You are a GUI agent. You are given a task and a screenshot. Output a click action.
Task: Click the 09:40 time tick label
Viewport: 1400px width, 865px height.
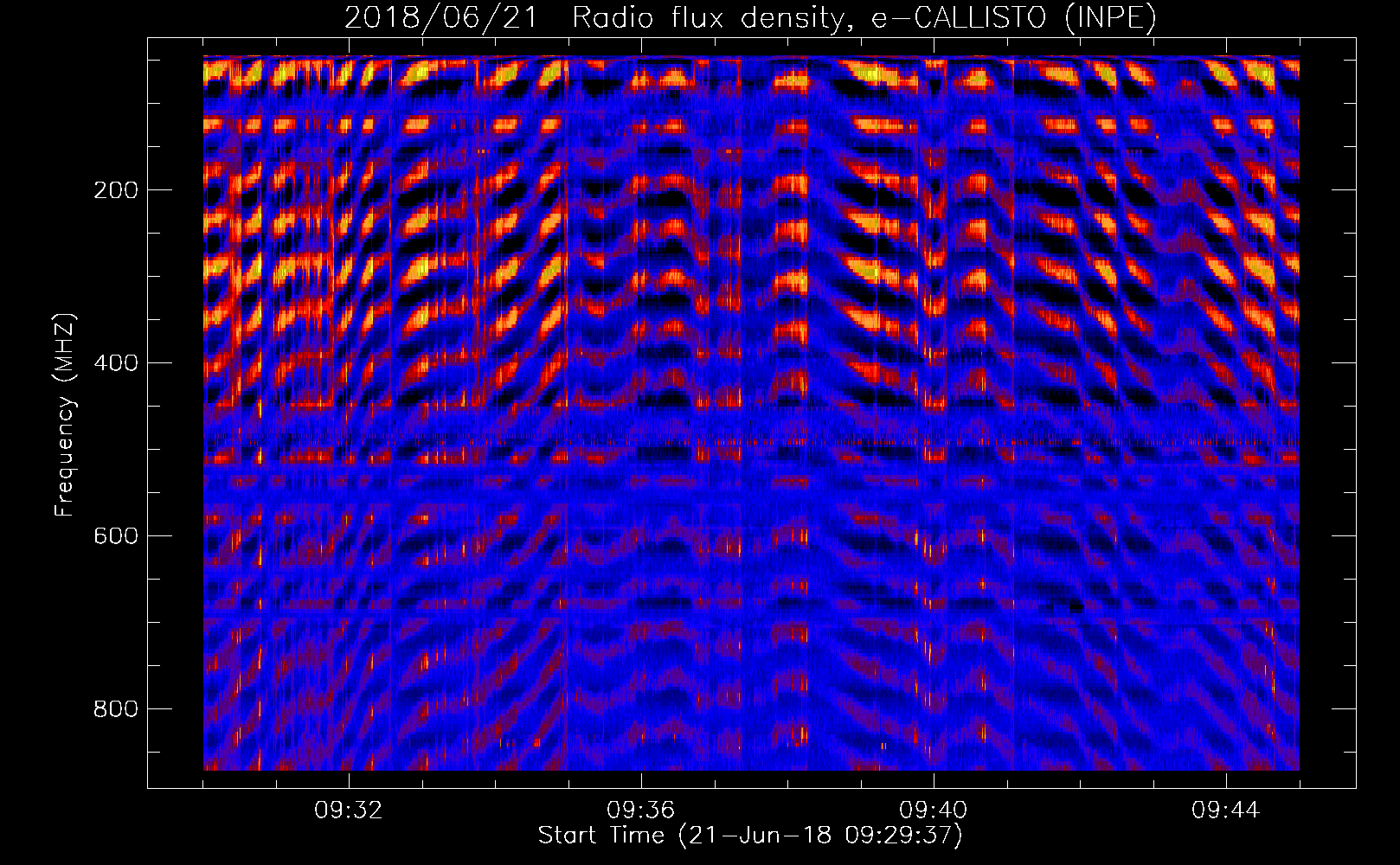(x=934, y=811)
